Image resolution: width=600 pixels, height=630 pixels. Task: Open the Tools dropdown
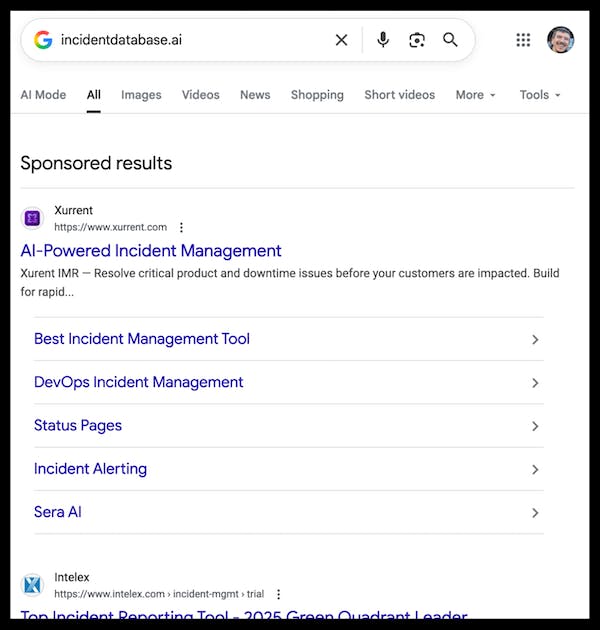point(540,95)
